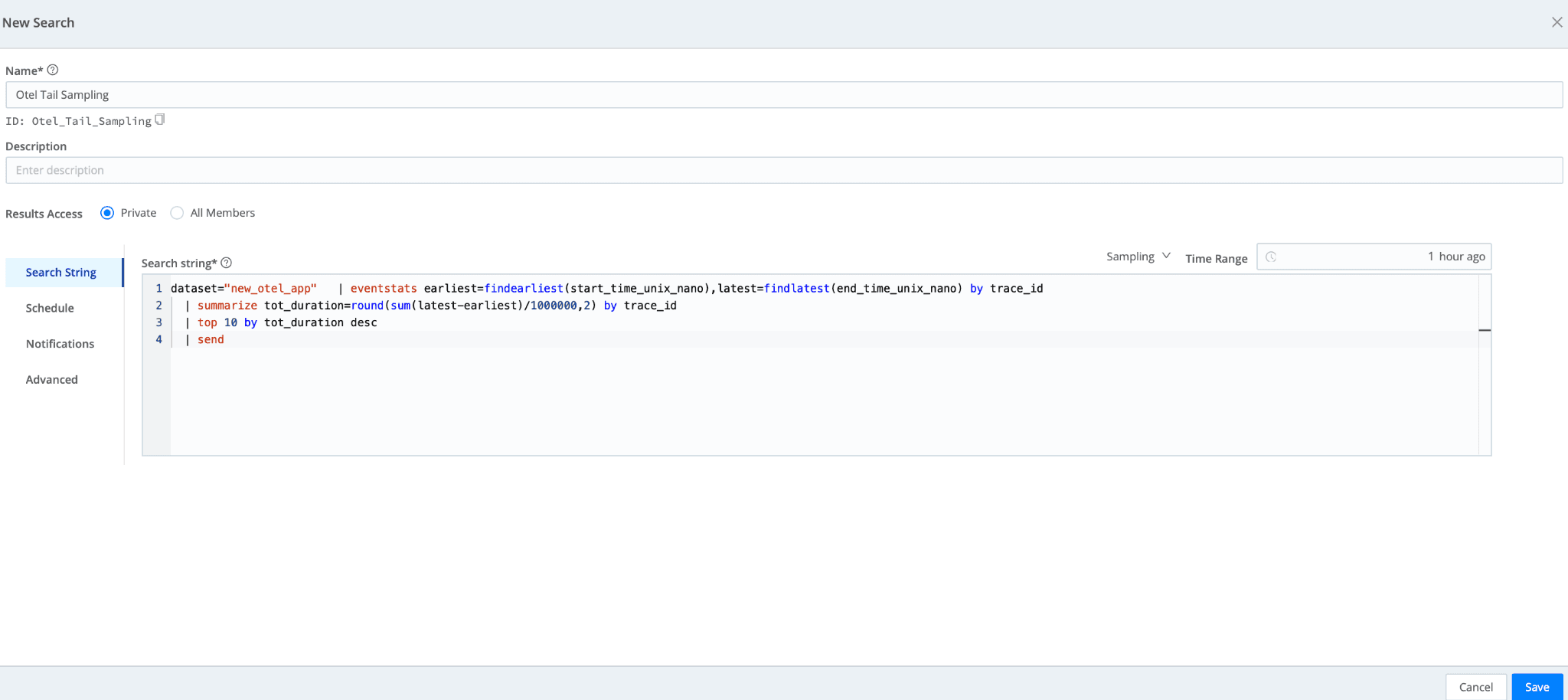Image resolution: width=1568 pixels, height=700 pixels.
Task: Click the Cancel button
Action: click(x=1475, y=687)
